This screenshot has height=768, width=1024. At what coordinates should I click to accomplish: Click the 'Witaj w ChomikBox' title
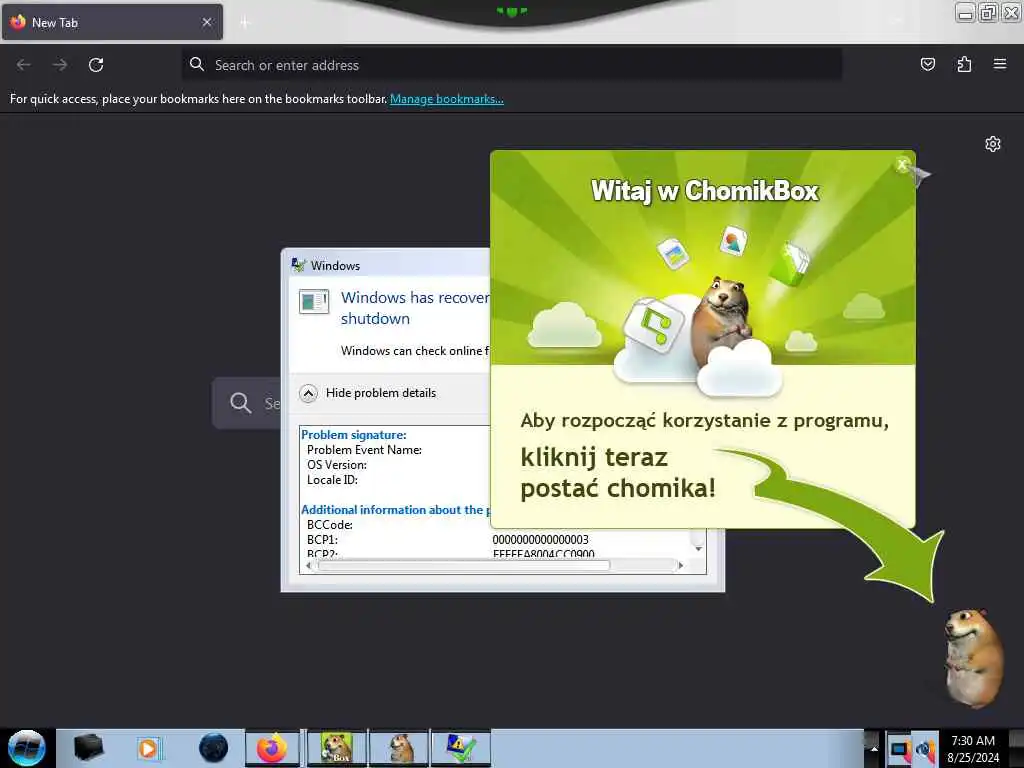[705, 191]
